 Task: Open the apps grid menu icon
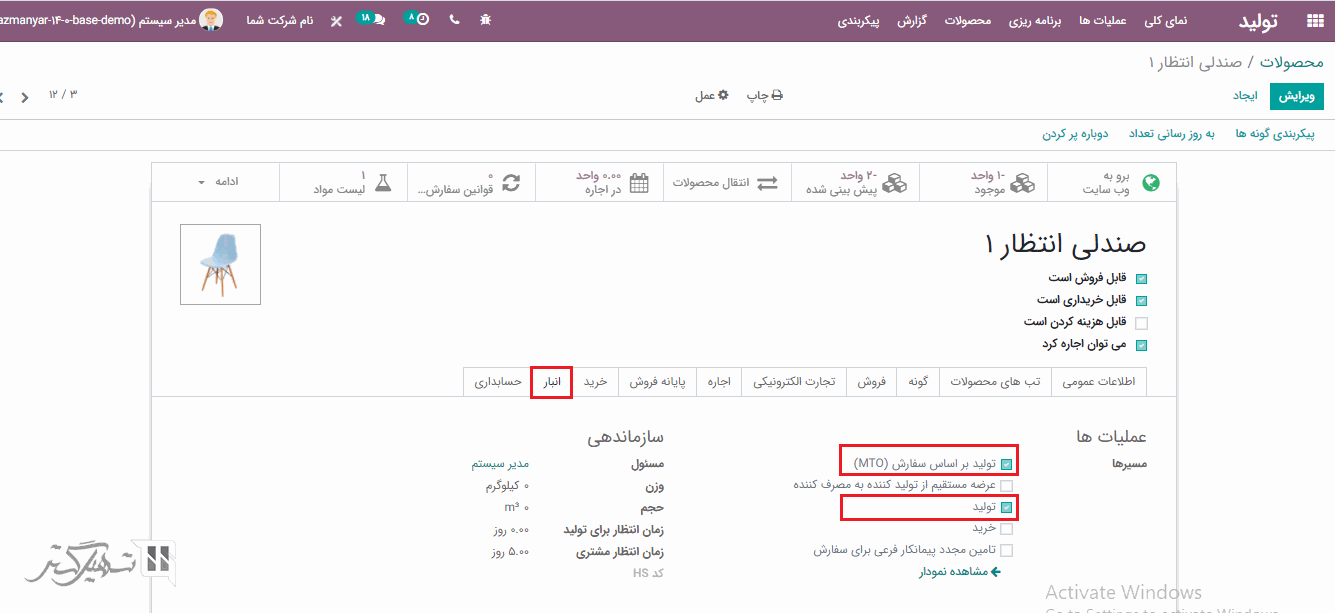tap(1314, 20)
